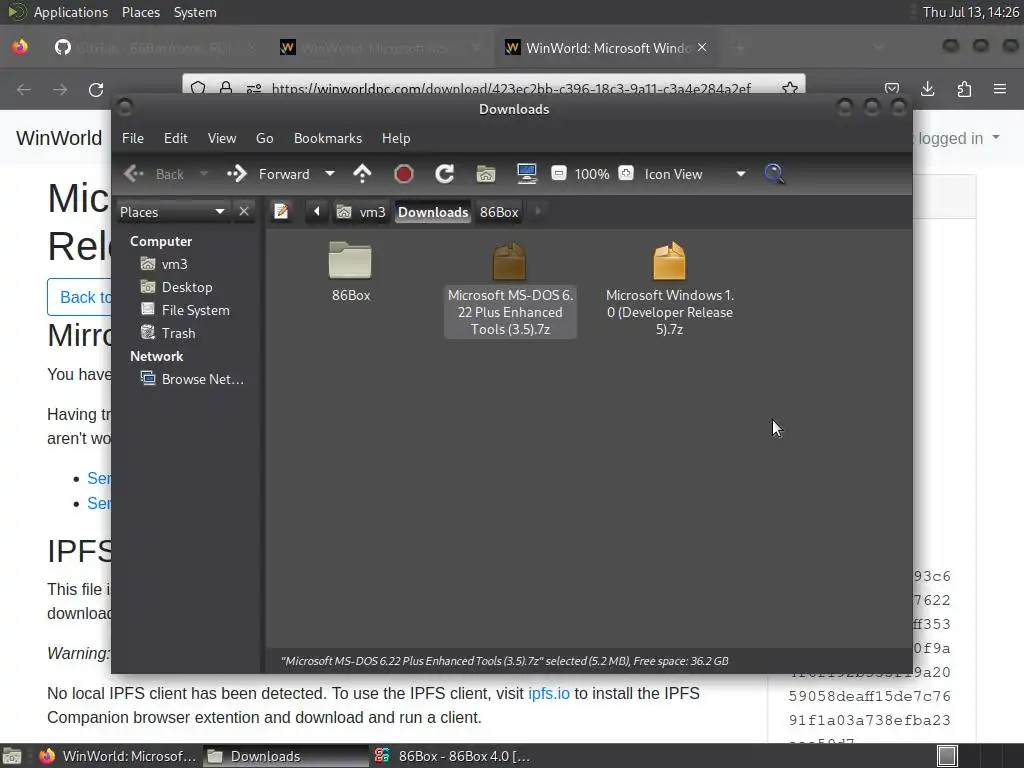
Task: Open the Applications menu in top panel
Action: click(x=71, y=12)
